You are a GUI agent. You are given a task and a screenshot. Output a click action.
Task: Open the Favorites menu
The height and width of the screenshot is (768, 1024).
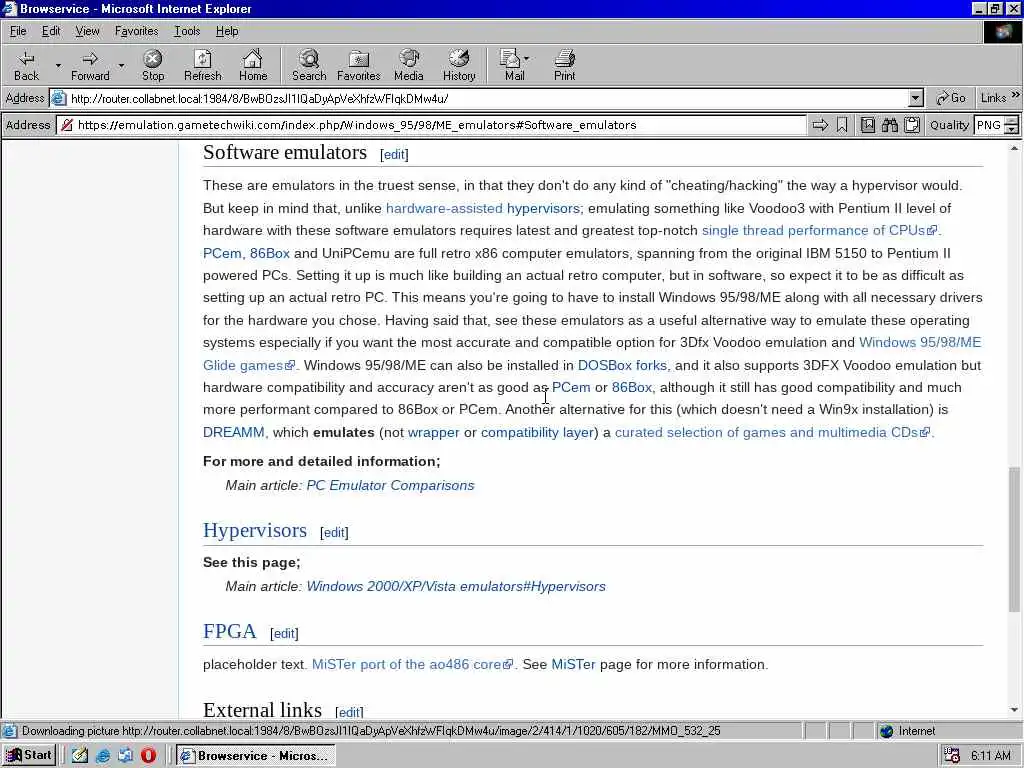click(136, 31)
